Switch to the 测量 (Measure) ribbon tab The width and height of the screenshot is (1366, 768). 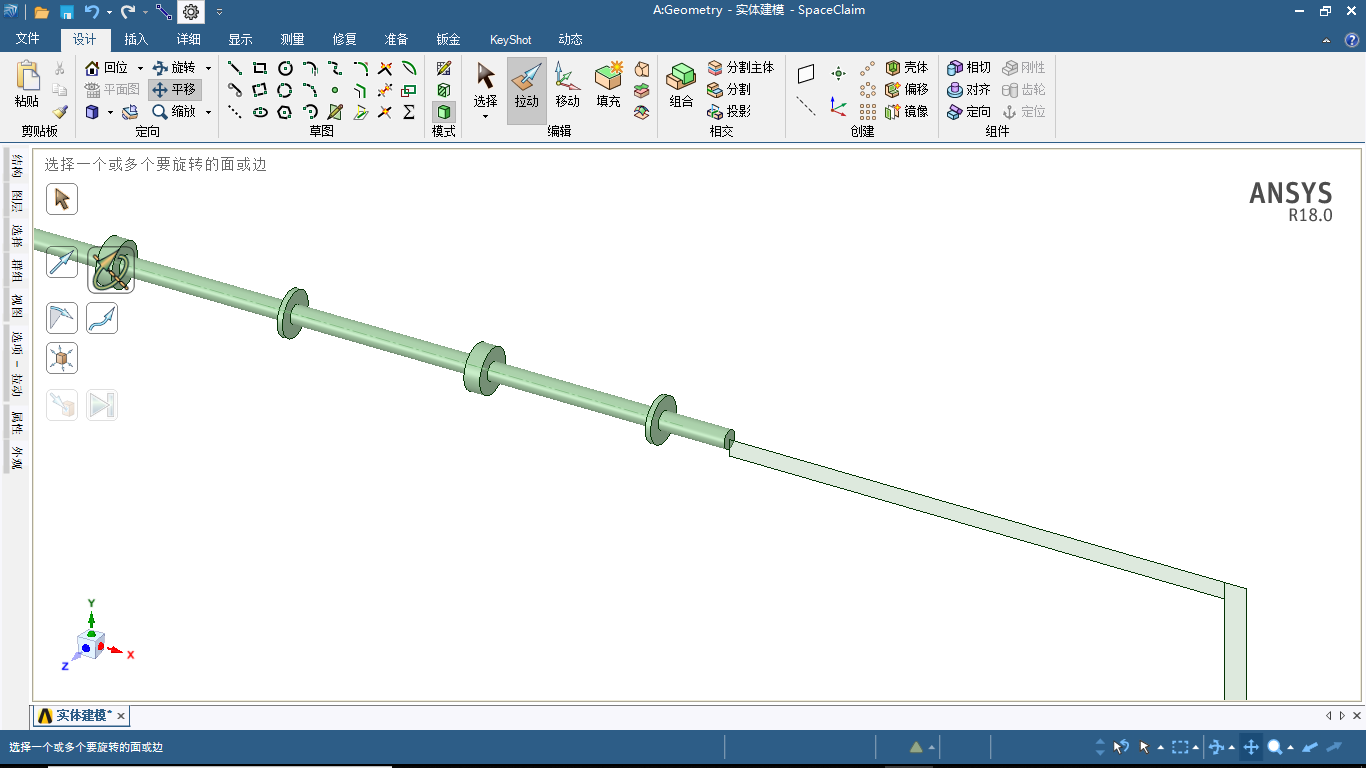[x=292, y=40]
